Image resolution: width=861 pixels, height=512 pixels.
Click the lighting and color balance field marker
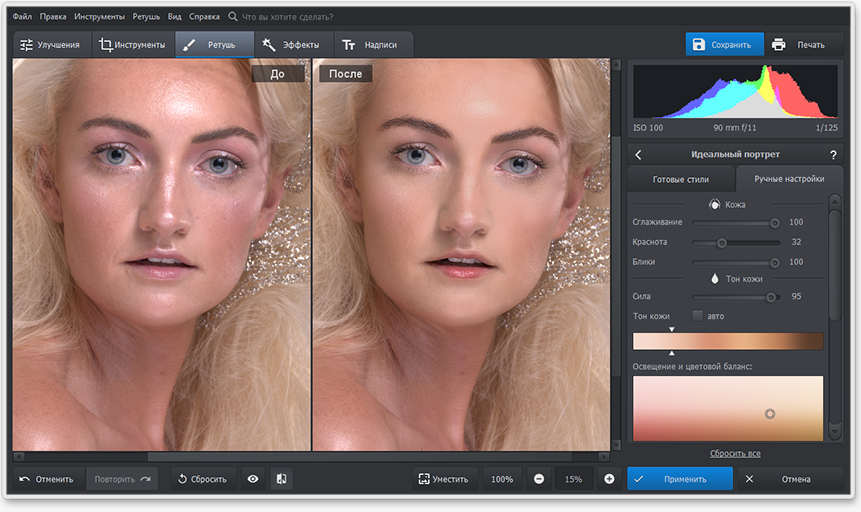point(770,414)
